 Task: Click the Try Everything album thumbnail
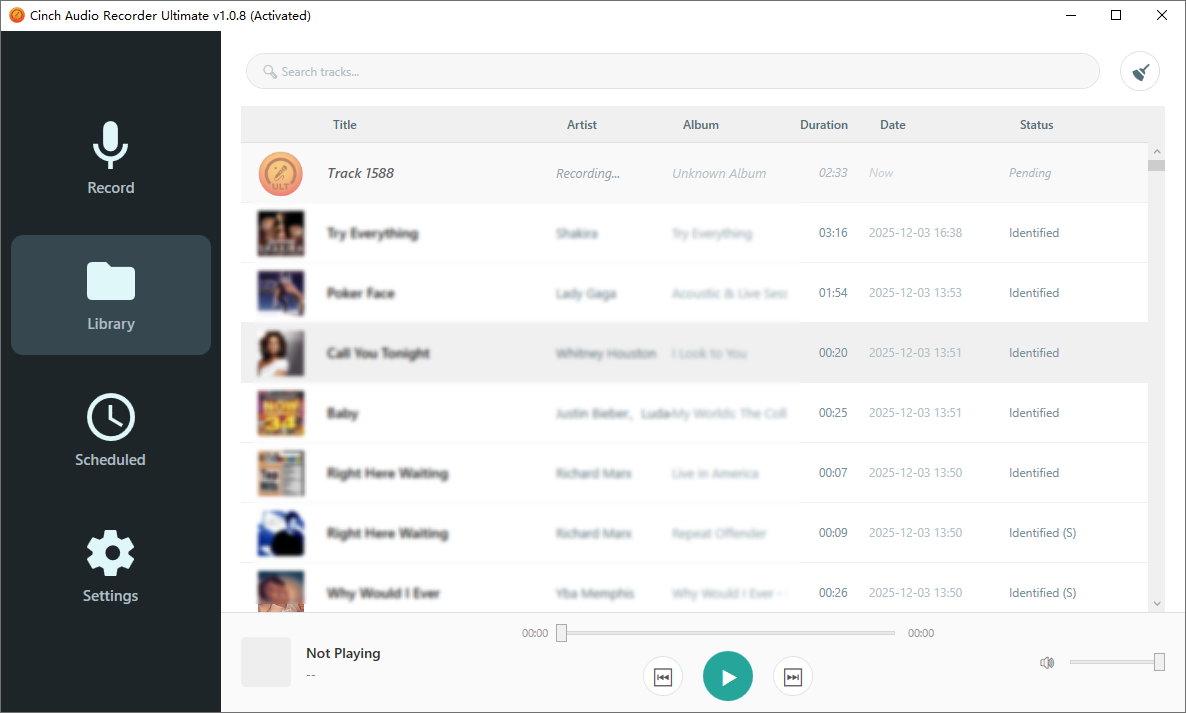pos(280,233)
